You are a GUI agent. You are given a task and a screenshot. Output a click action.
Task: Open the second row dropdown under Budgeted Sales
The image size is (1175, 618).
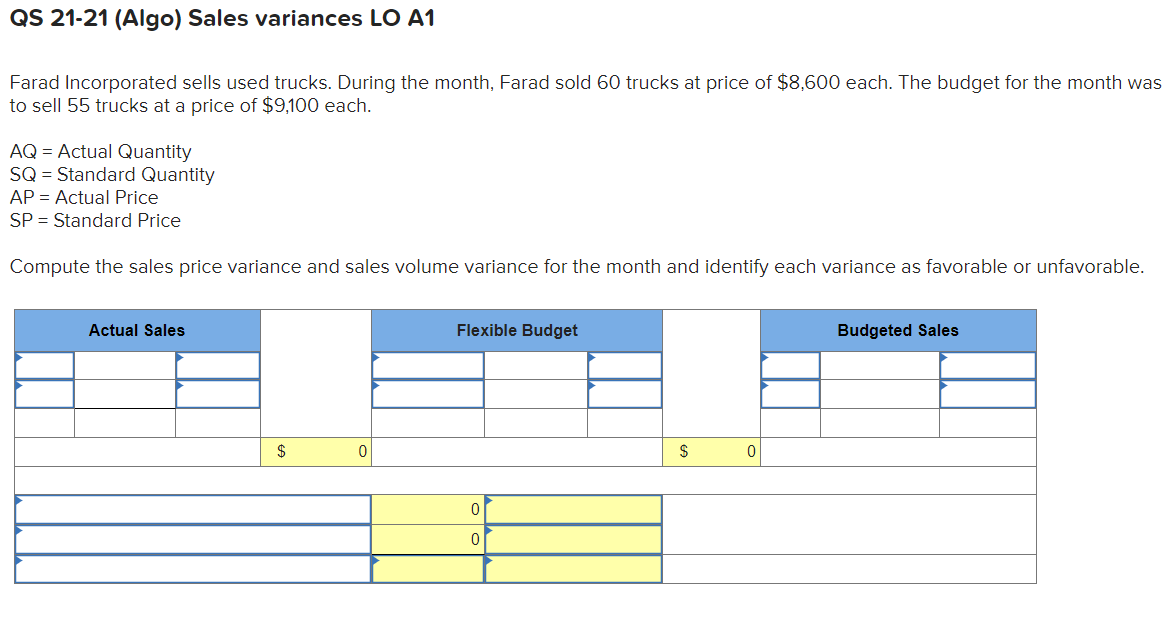[x=789, y=393]
